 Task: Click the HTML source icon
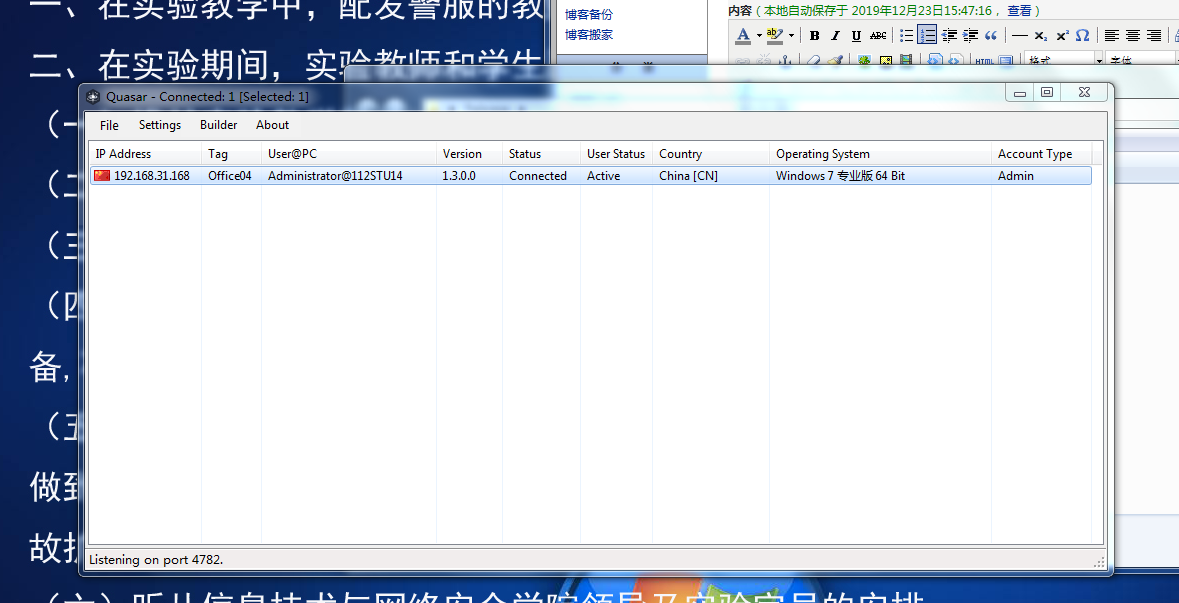(984, 60)
